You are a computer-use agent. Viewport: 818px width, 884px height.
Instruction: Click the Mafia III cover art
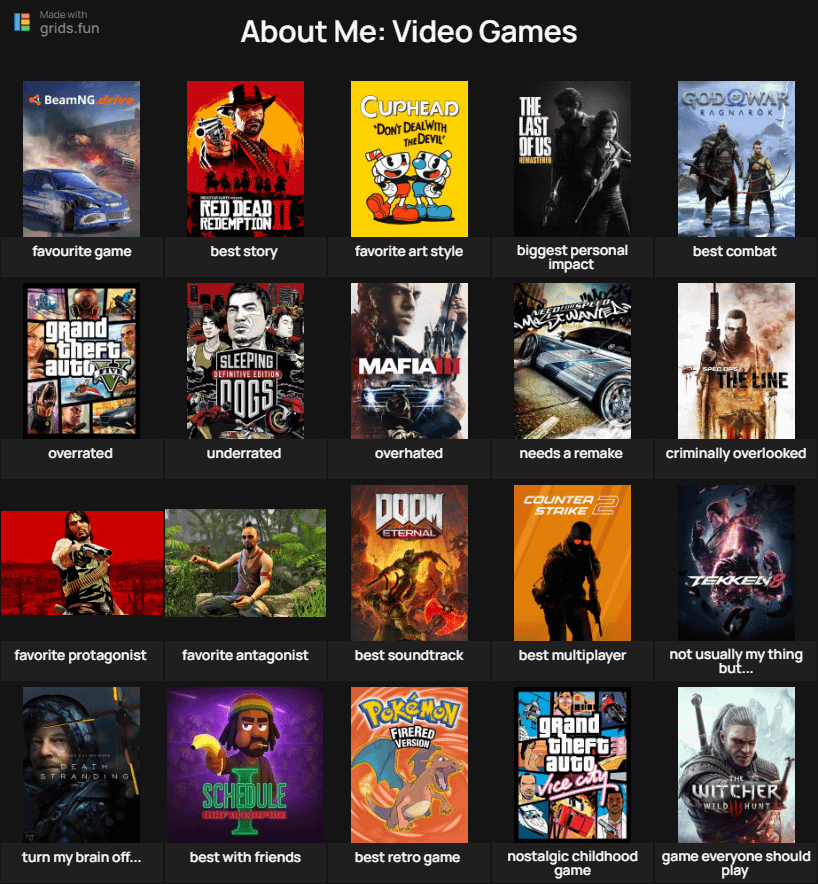409,361
